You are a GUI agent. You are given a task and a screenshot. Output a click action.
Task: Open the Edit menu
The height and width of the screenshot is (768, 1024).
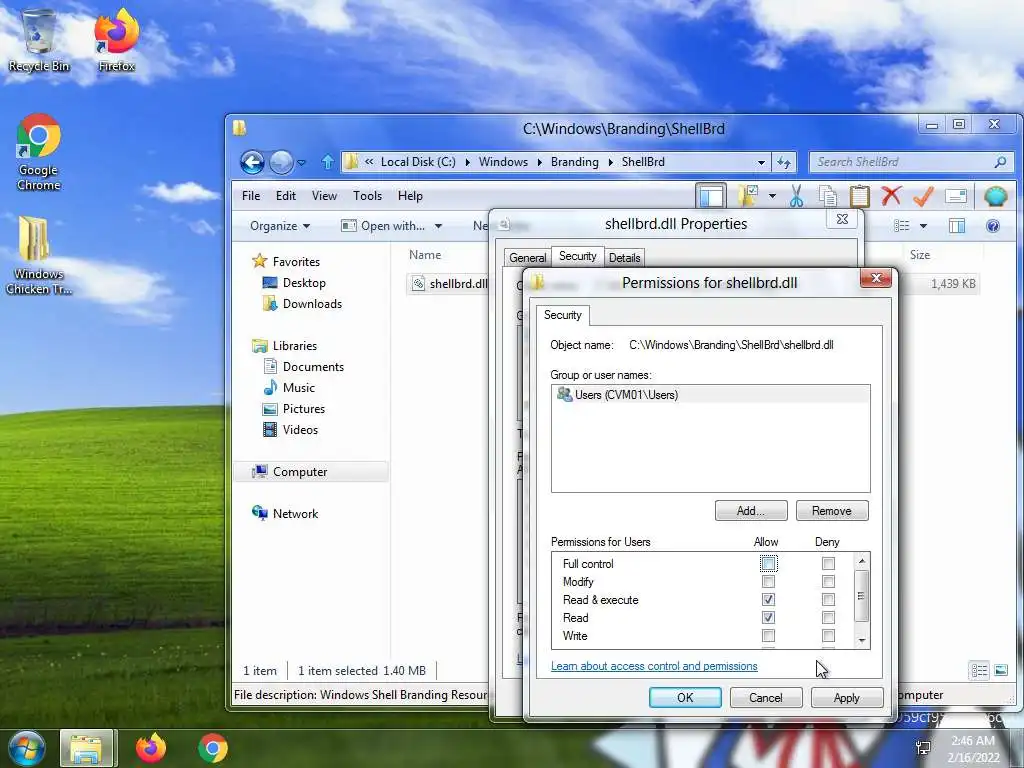285,196
